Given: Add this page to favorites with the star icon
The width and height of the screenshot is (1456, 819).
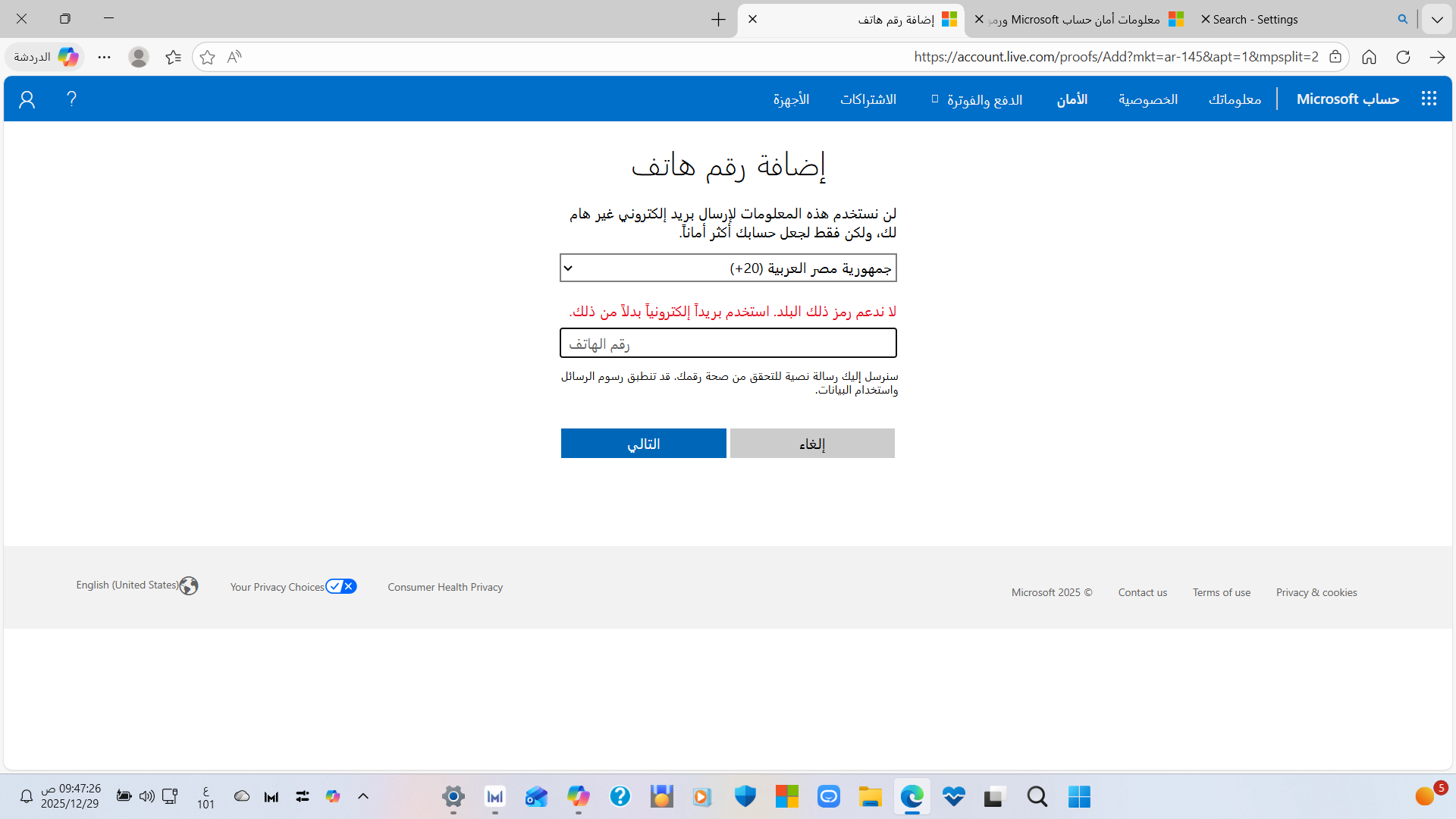Looking at the screenshot, I should [207, 57].
